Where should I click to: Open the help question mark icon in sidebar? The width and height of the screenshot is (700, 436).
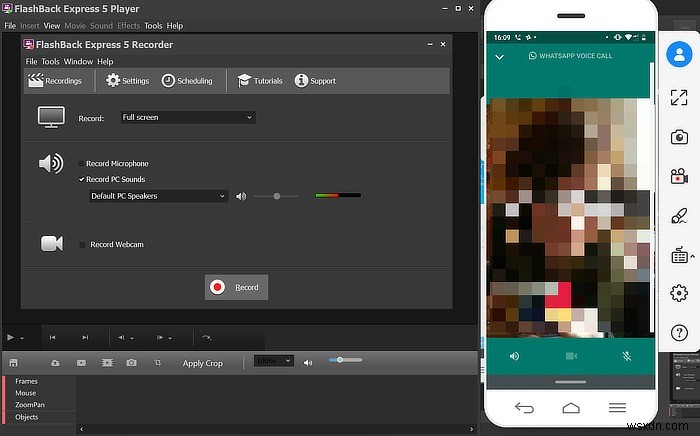679,332
